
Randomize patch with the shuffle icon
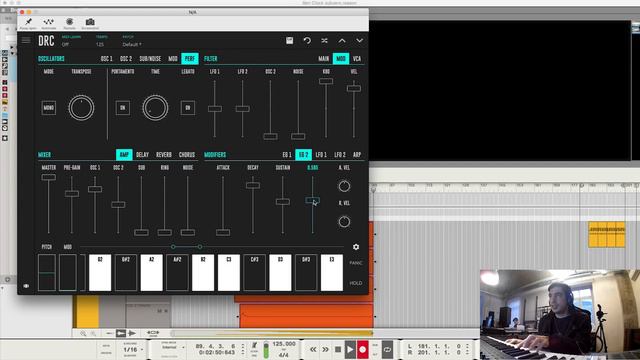(324, 40)
